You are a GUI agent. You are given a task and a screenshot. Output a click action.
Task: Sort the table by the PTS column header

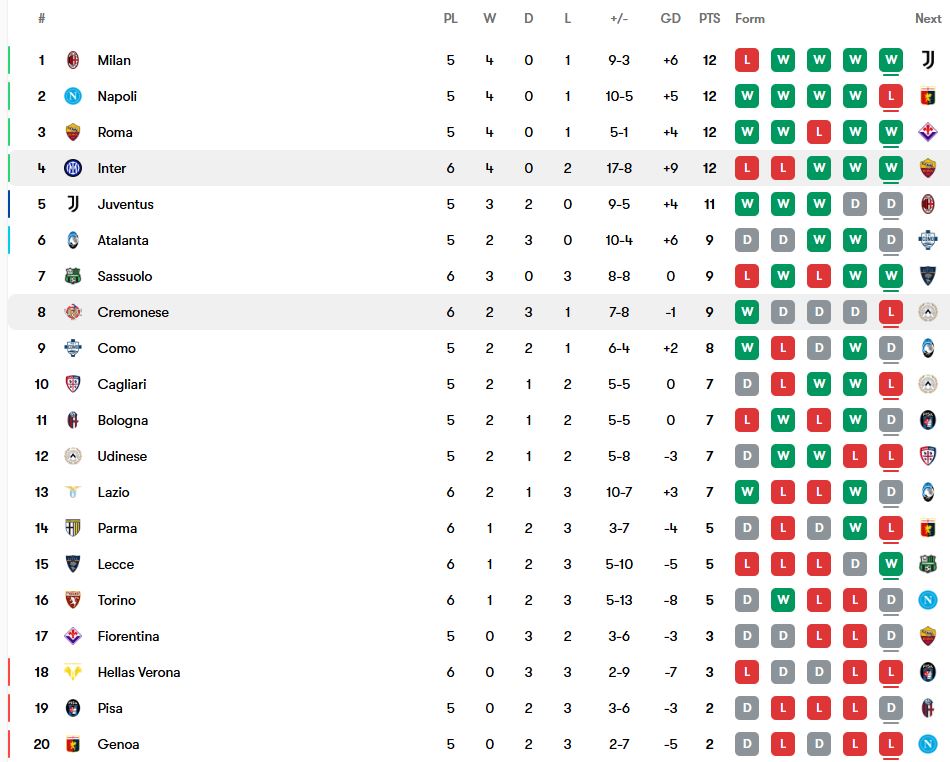[x=709, y=18]
